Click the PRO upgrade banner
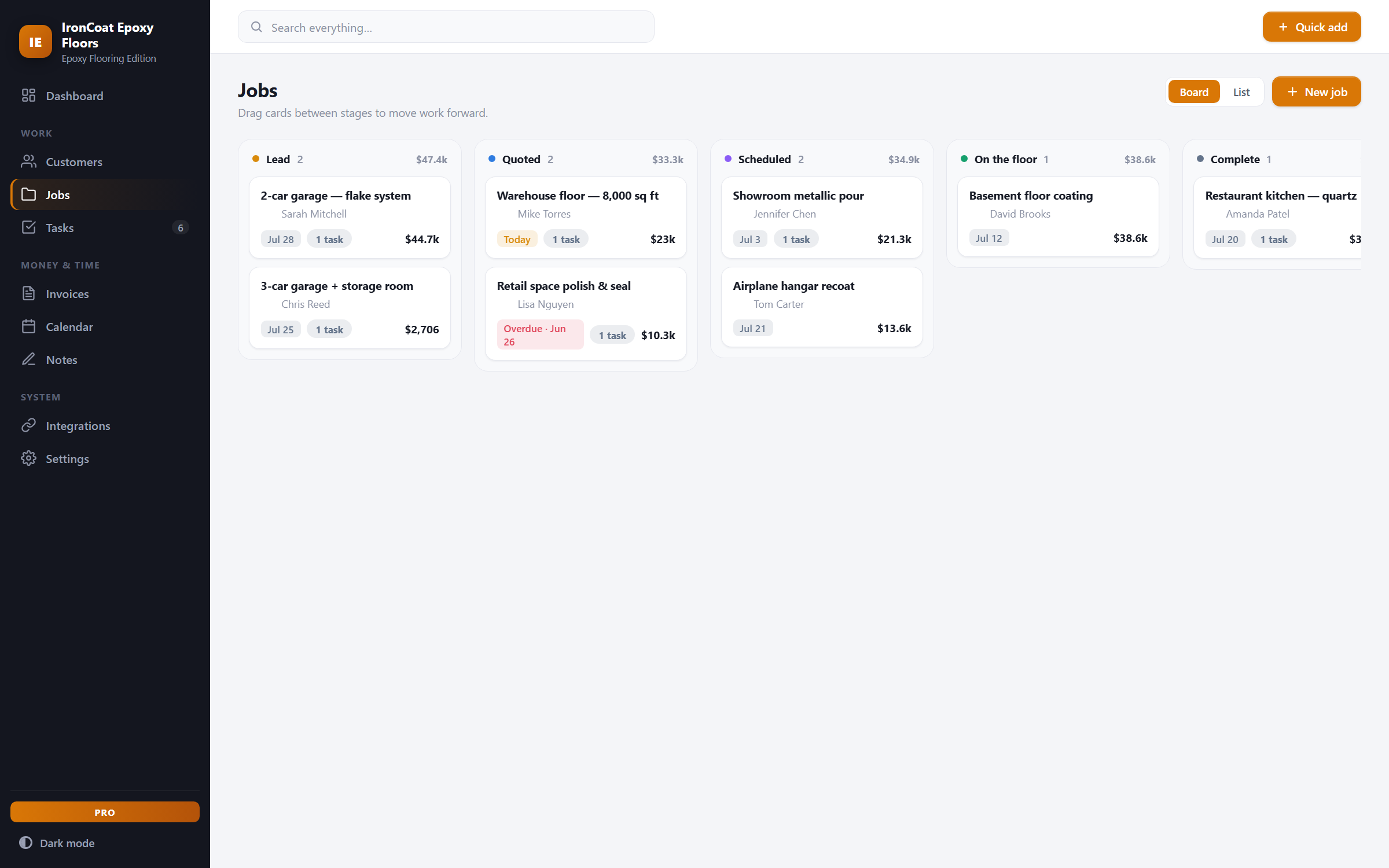 tap(105, 812)
